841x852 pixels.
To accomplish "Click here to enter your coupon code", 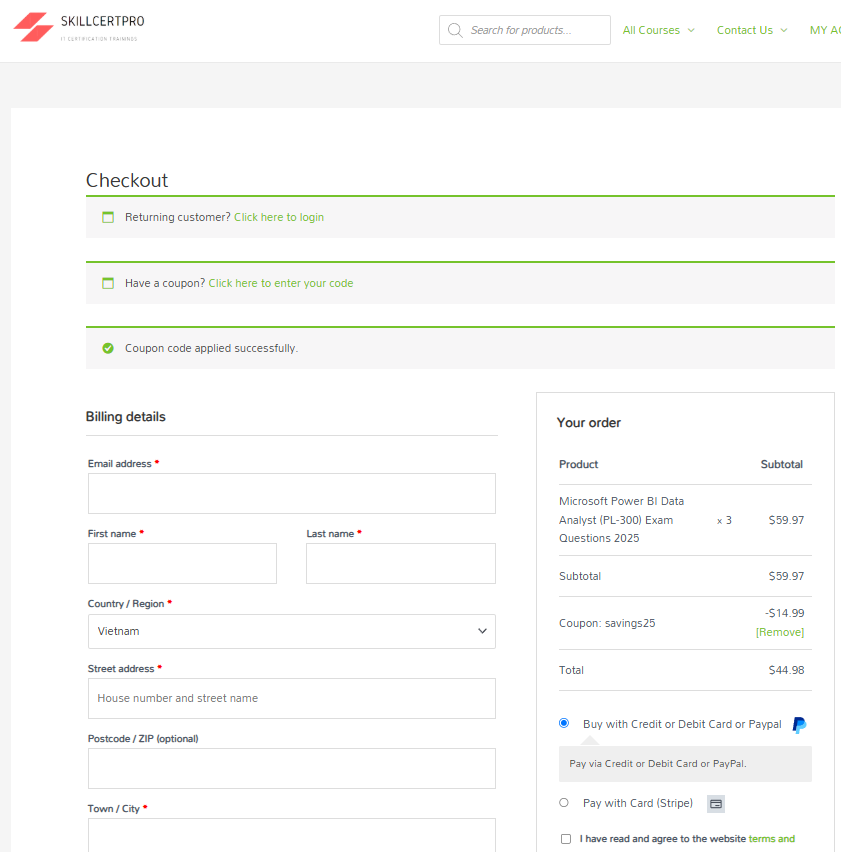I will pos(280,283).
